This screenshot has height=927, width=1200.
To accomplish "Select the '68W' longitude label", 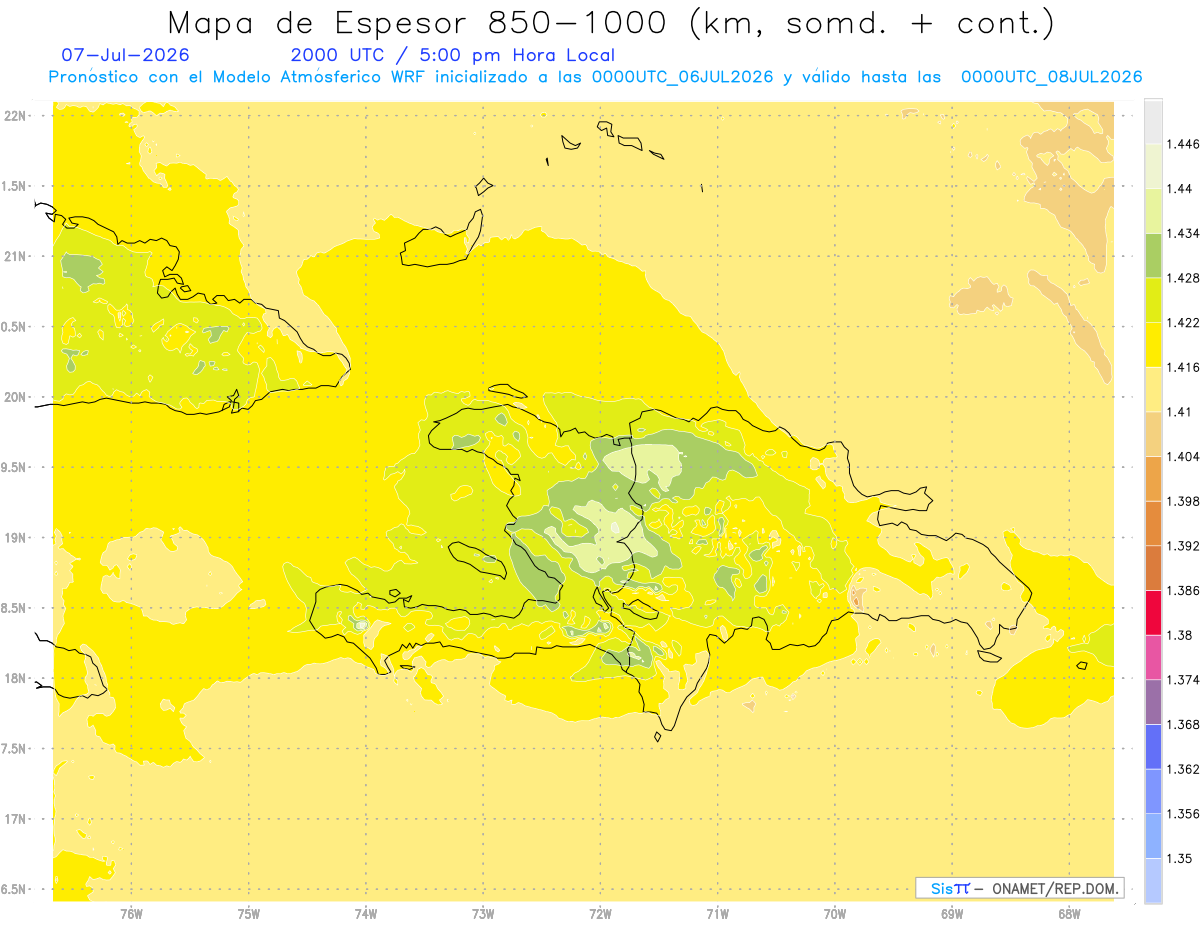I will (1069, 913).
